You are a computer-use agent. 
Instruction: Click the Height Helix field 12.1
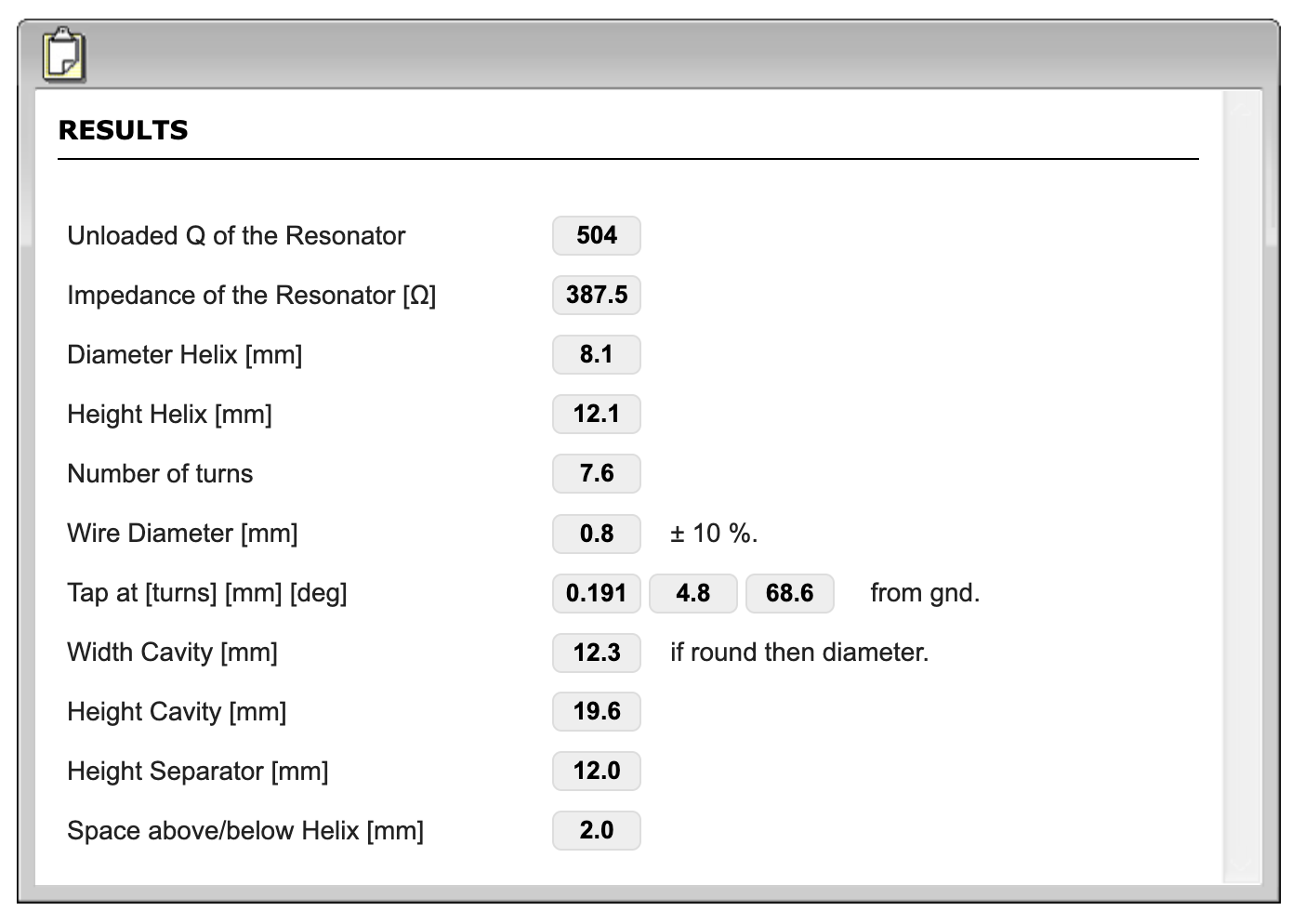point(597,414)
